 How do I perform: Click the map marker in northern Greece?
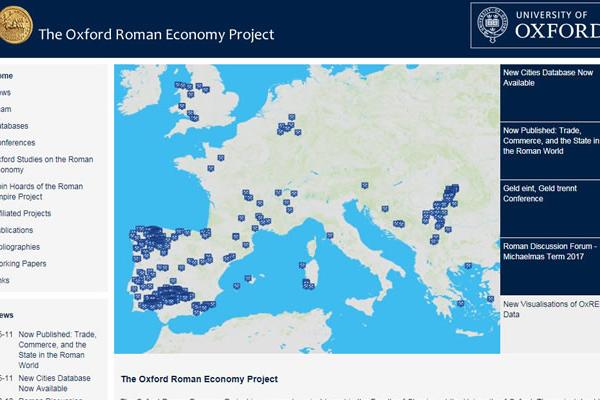pos(468,266)
